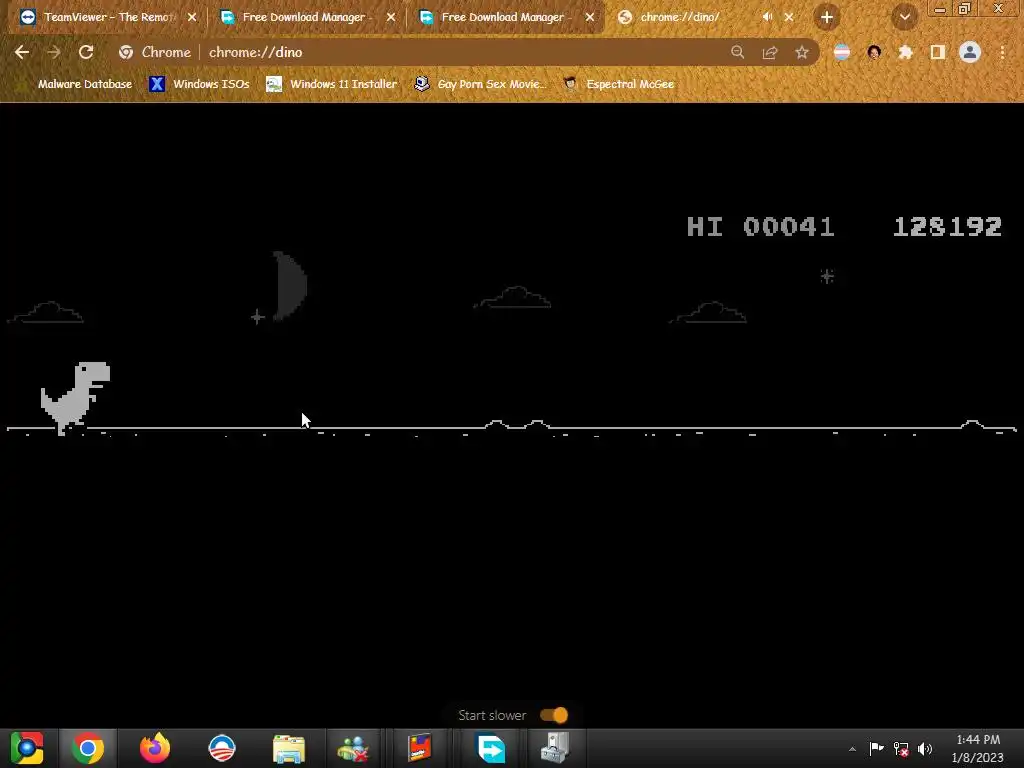Click the network status tray icon
The height and width of the screenshot is (768, 1024).
pos(901,749)
